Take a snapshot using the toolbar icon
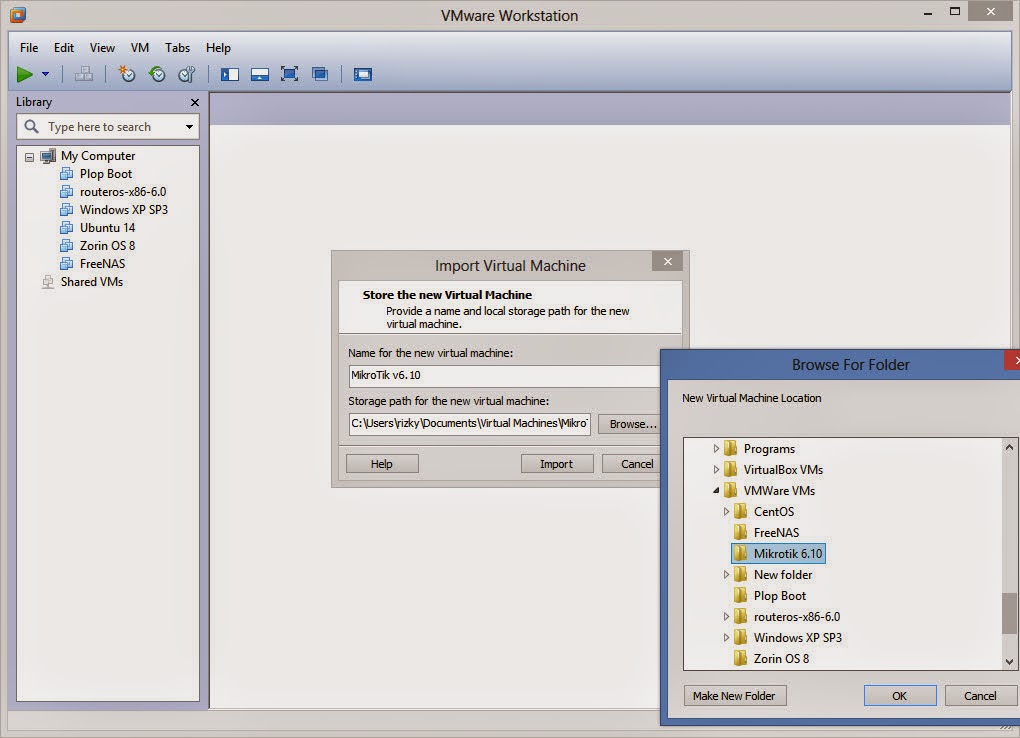1020x738 pixels. 126,74
